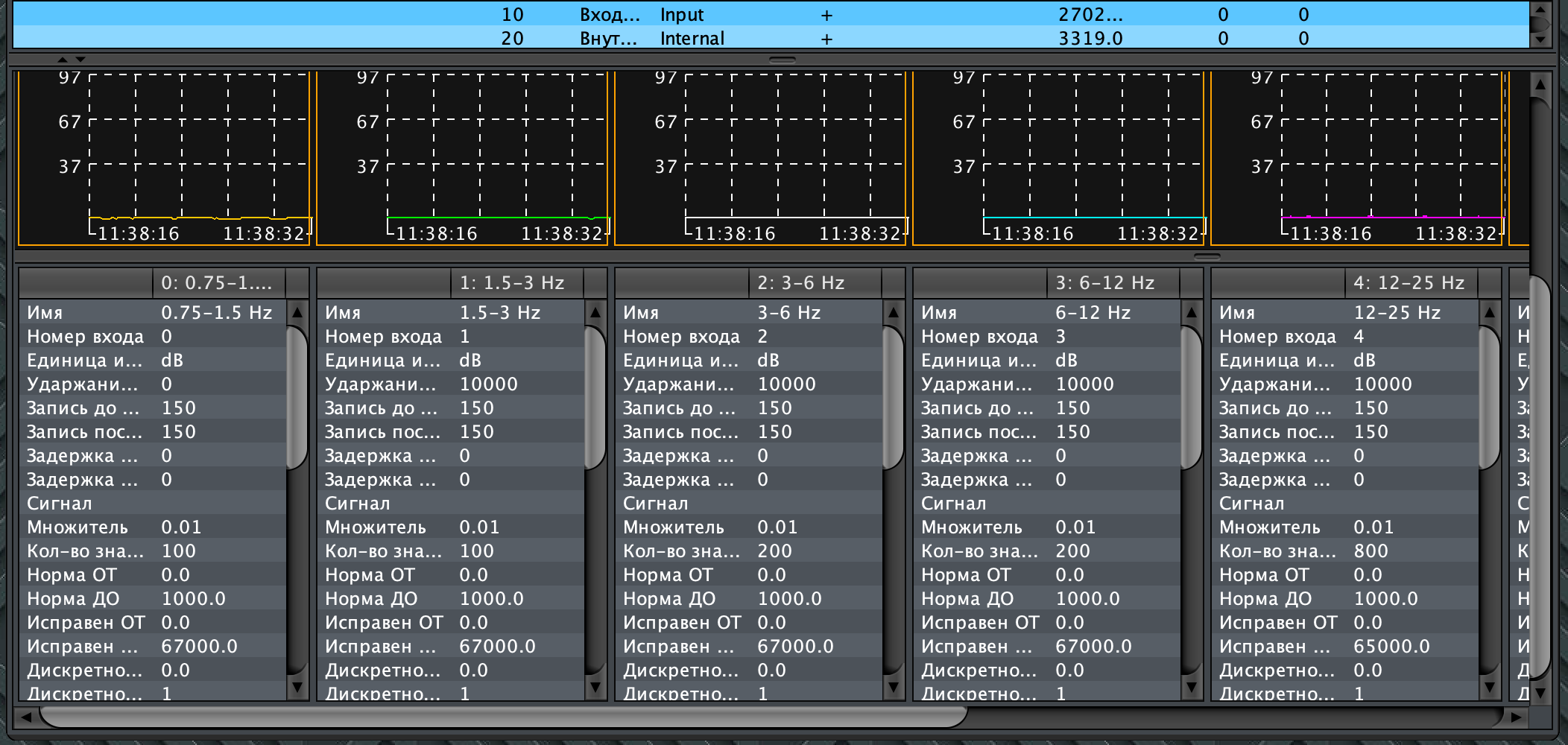Click the '+' cell in the Internal row
1568x745 pixels.
[x=826, y=39]
